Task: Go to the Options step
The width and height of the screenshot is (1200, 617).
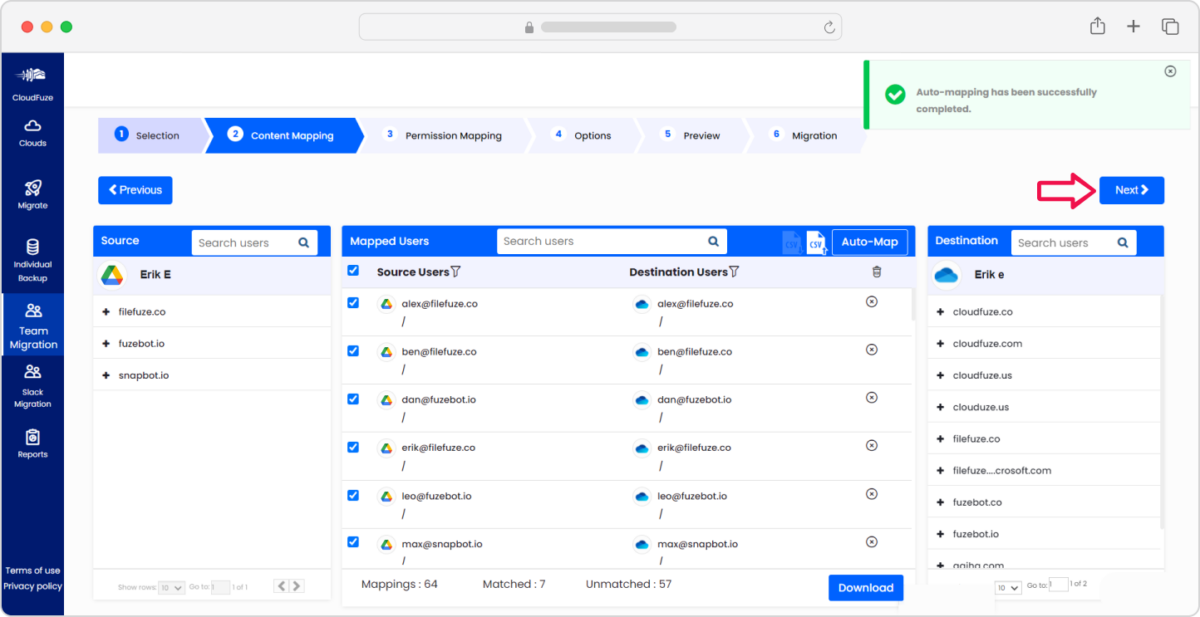Action: click(582, 135)
